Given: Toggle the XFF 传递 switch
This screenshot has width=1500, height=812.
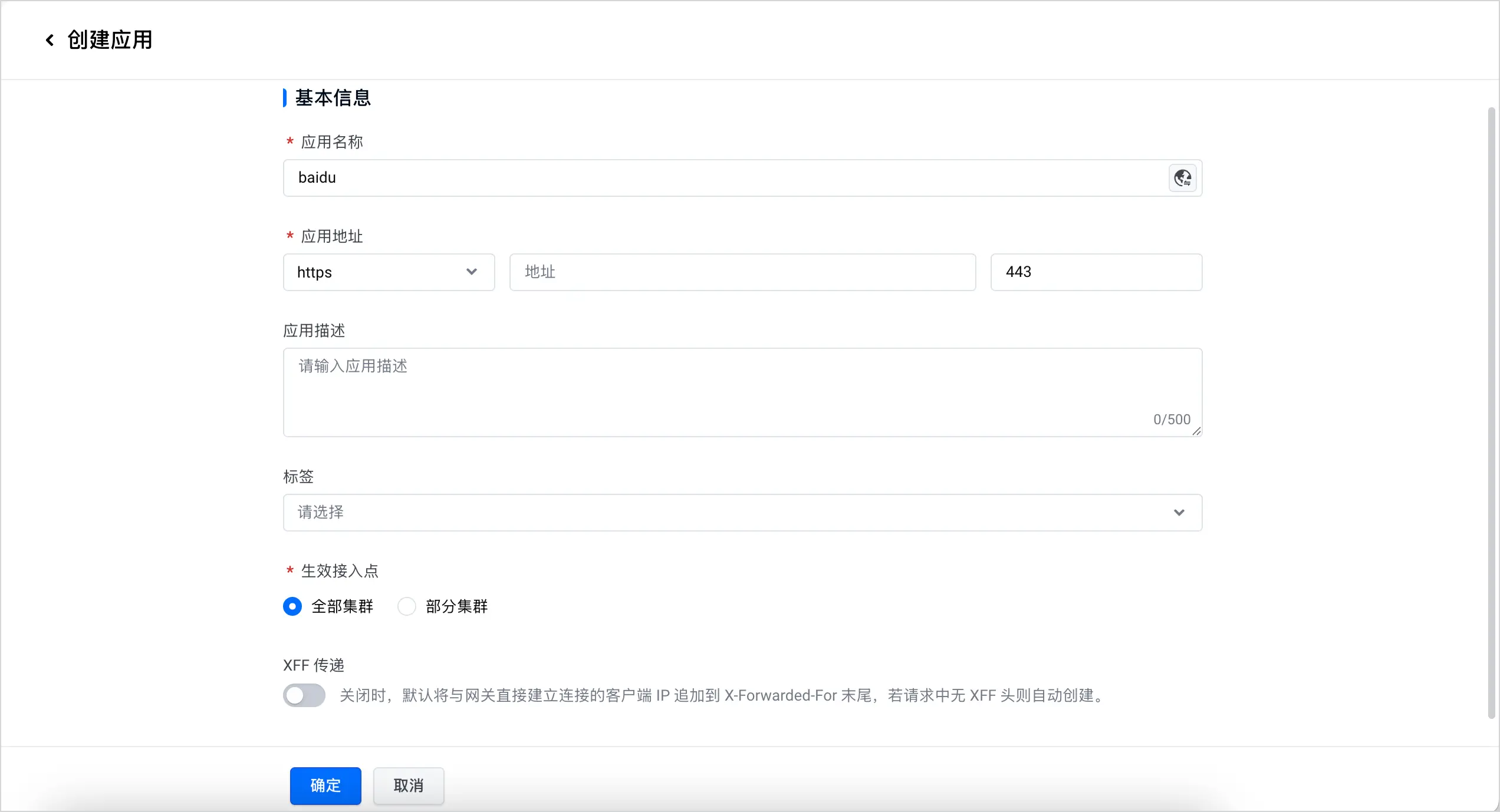Looking at the screenshot, I should 304,695.
